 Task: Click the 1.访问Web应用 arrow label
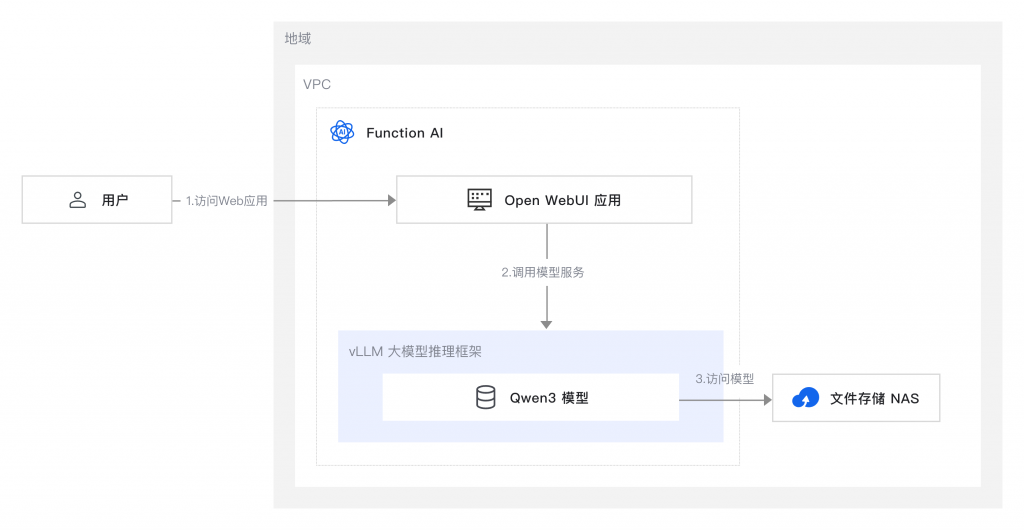[227, 201]
